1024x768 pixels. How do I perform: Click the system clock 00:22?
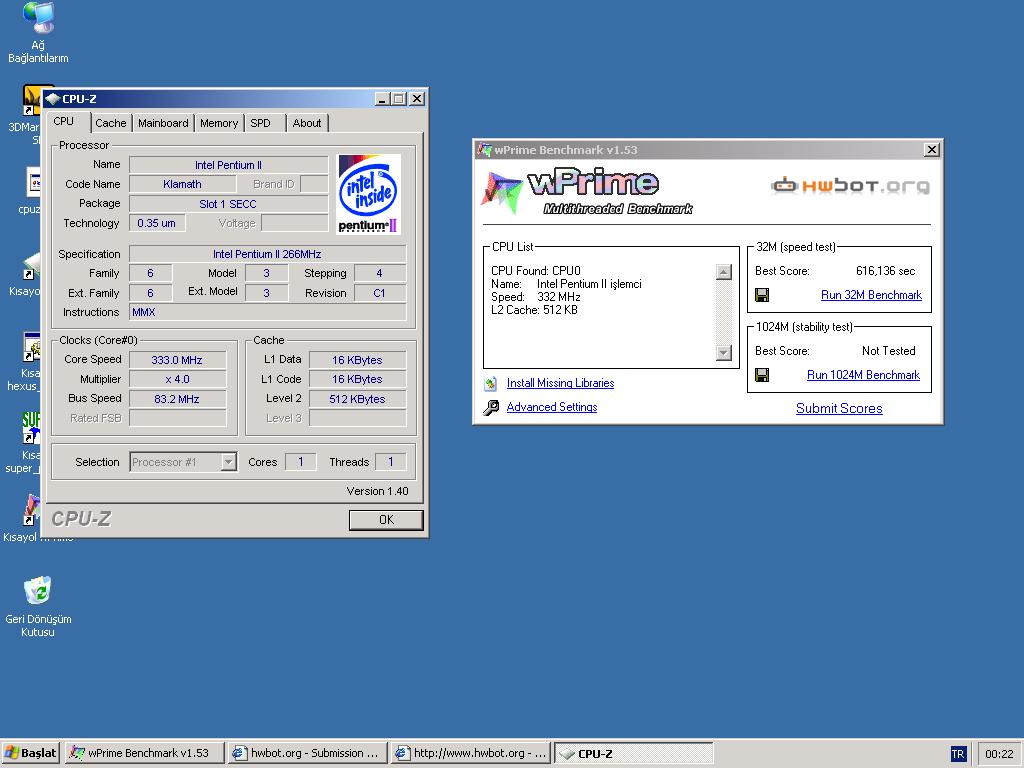pyautogui.click(x=999, y=754)
